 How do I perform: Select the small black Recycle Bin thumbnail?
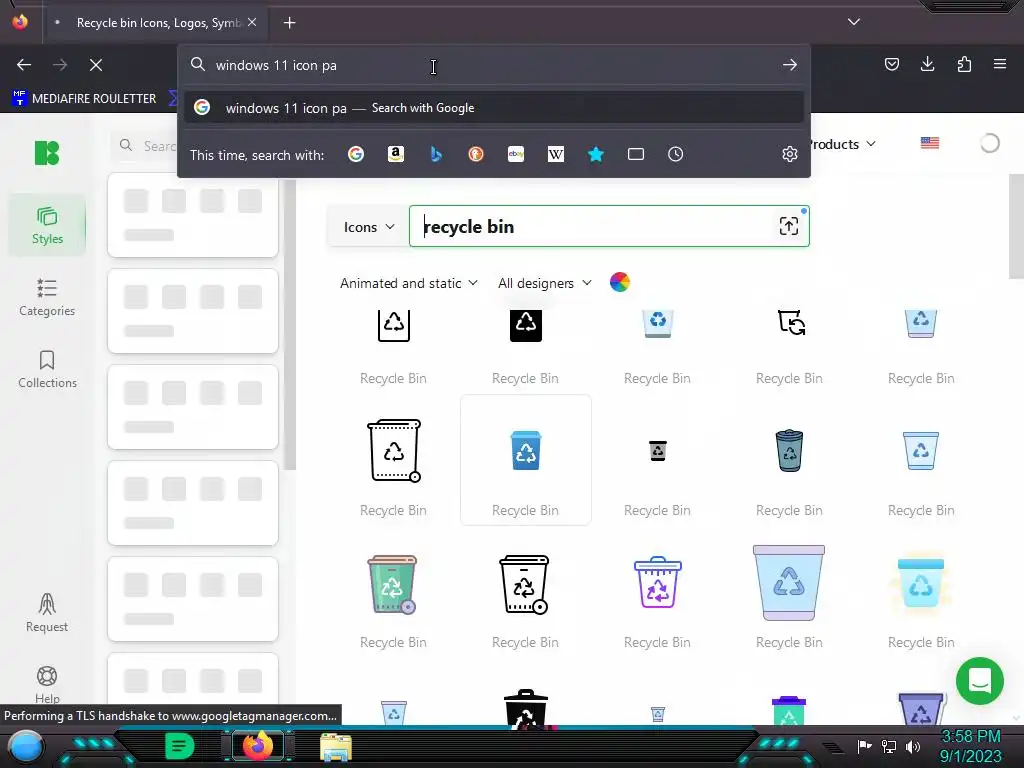pos(658,451)
